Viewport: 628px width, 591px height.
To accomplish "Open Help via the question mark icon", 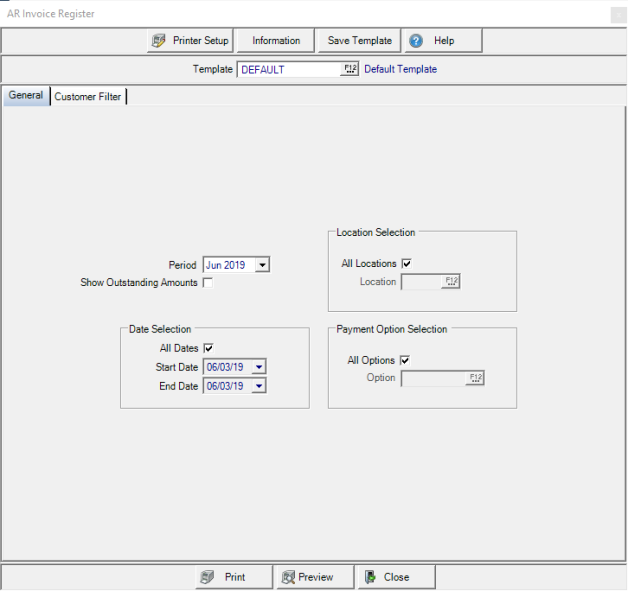I will (x=416, y=41).
